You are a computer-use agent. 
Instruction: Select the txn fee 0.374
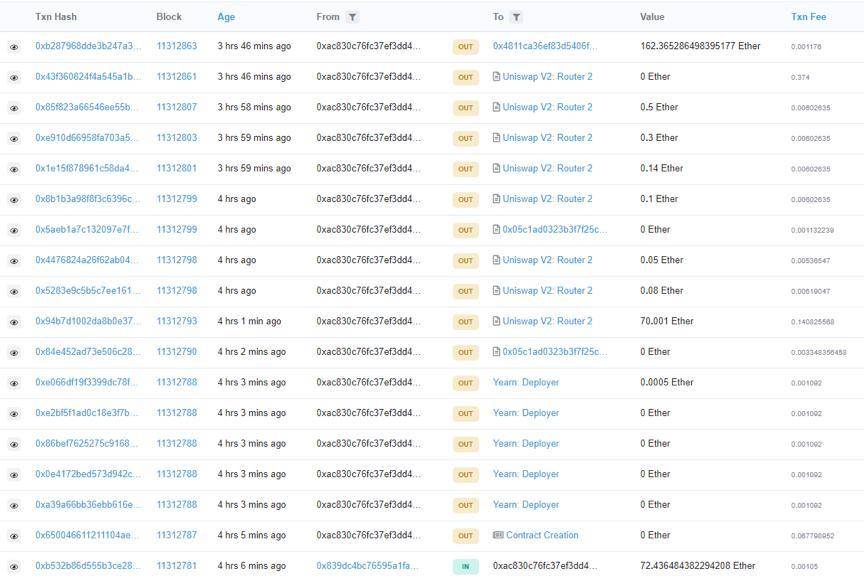tap(800, 77)
